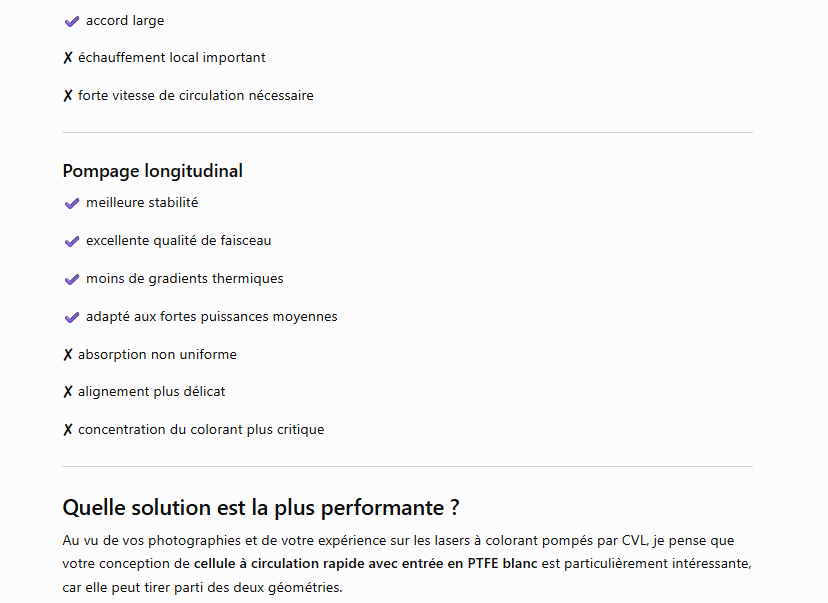Click the checkmark icon beside 'accord large'
Image resolution: width=828 pixels, height=603 pixels.
tap(72, 21)
